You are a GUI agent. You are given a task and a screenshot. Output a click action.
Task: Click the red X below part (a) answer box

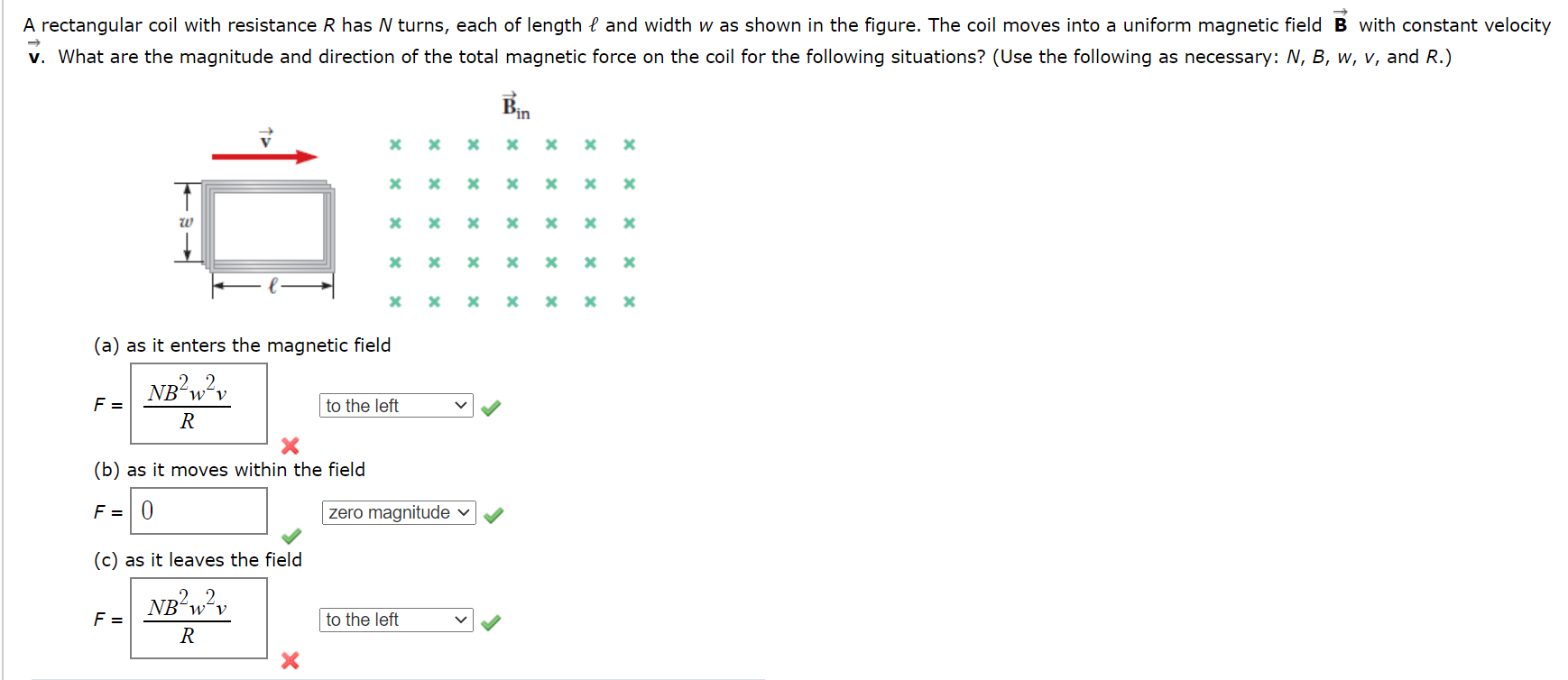tap(289, 445)
